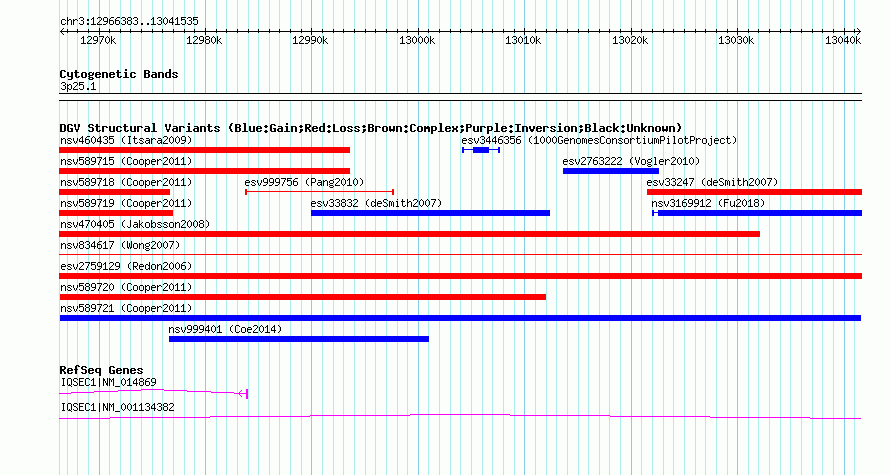The width and height of the screenshot is (890, 475).
Task: Select the full-width blue bar under nsv589721
Action: [x=460, y=318]
